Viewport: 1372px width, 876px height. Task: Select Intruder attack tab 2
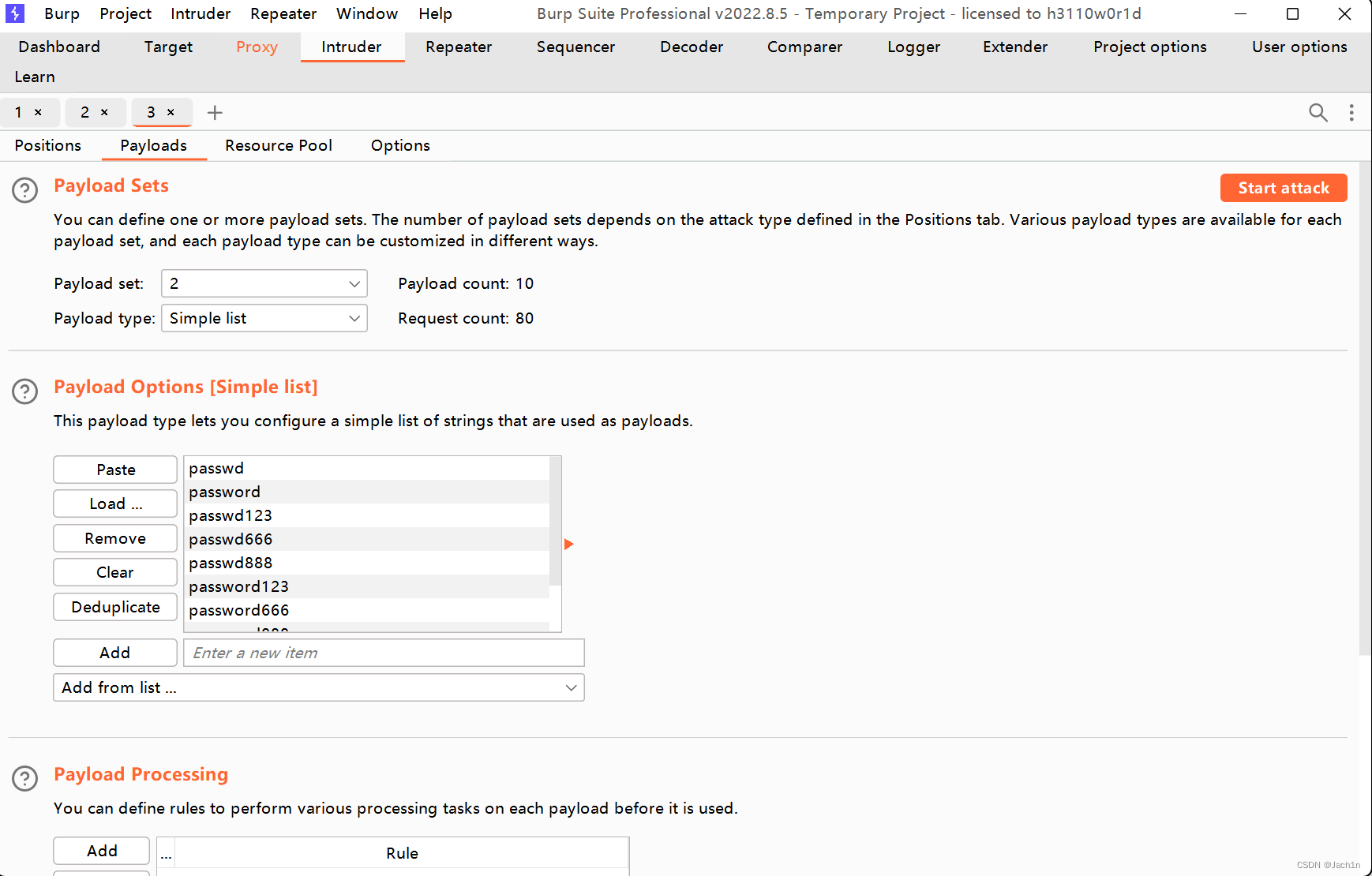click(x=84, y=113)
